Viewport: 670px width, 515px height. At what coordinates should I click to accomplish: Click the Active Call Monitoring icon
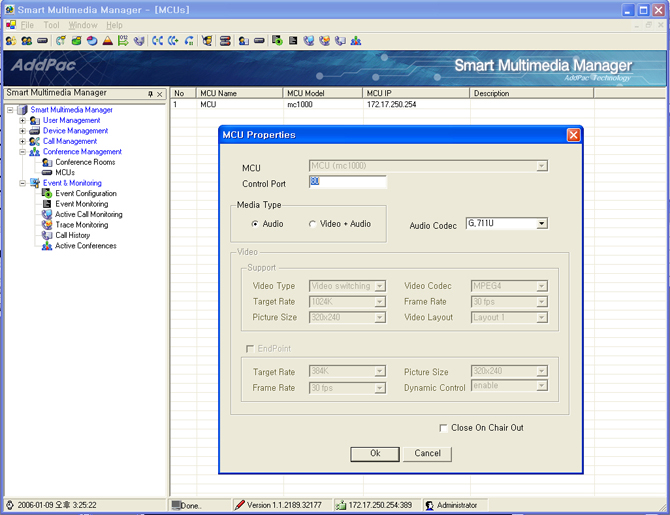click(47, 214)
